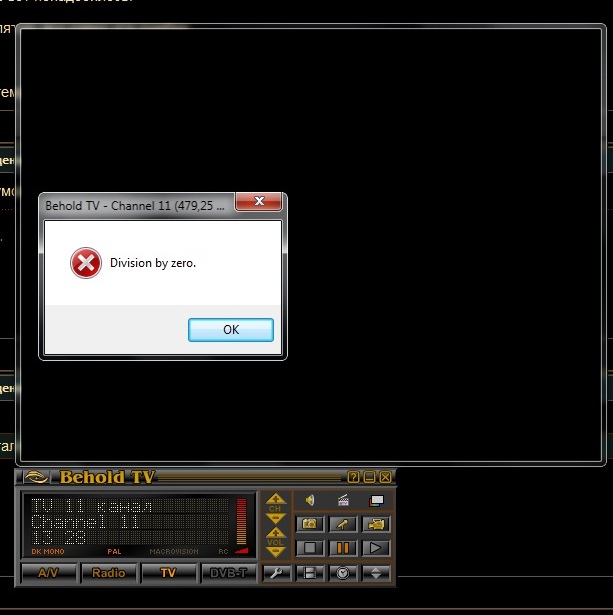Increase volume with the VOL up arrow

click(277, 534)
